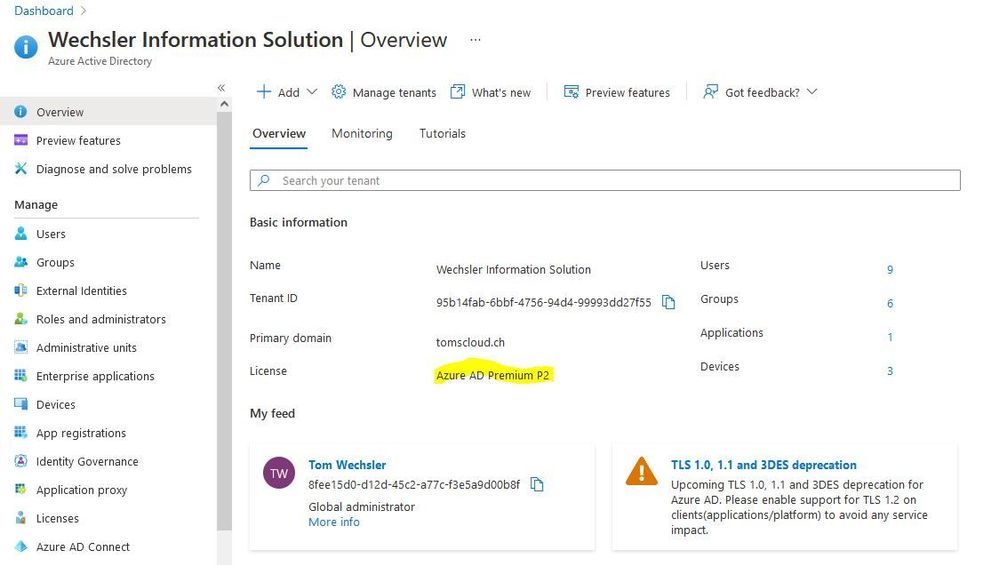
Task: Click the Azure AD Premium P2 license text
Action: [x=492, y=375]
